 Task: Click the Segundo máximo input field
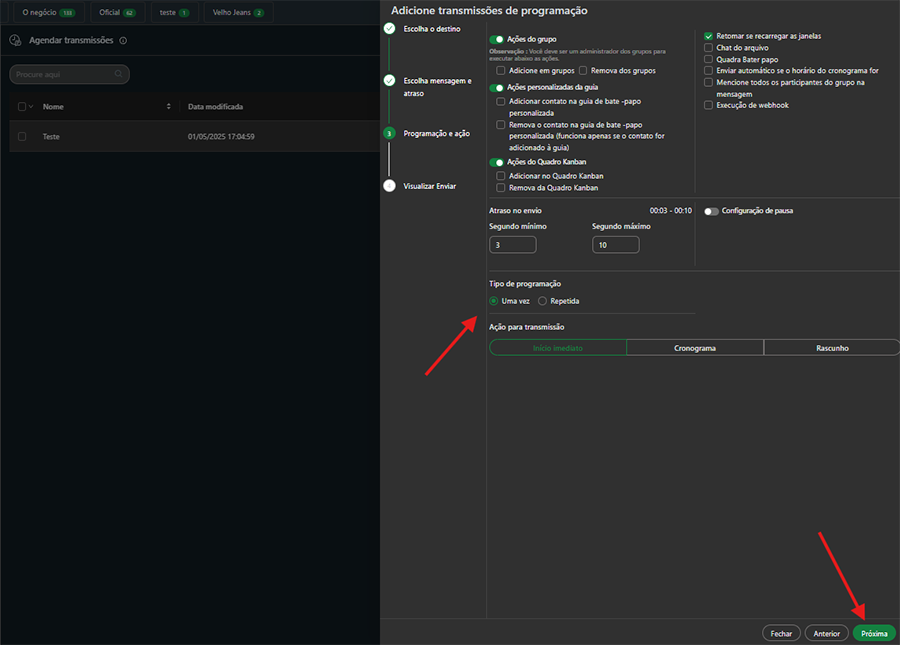[615, 245]
